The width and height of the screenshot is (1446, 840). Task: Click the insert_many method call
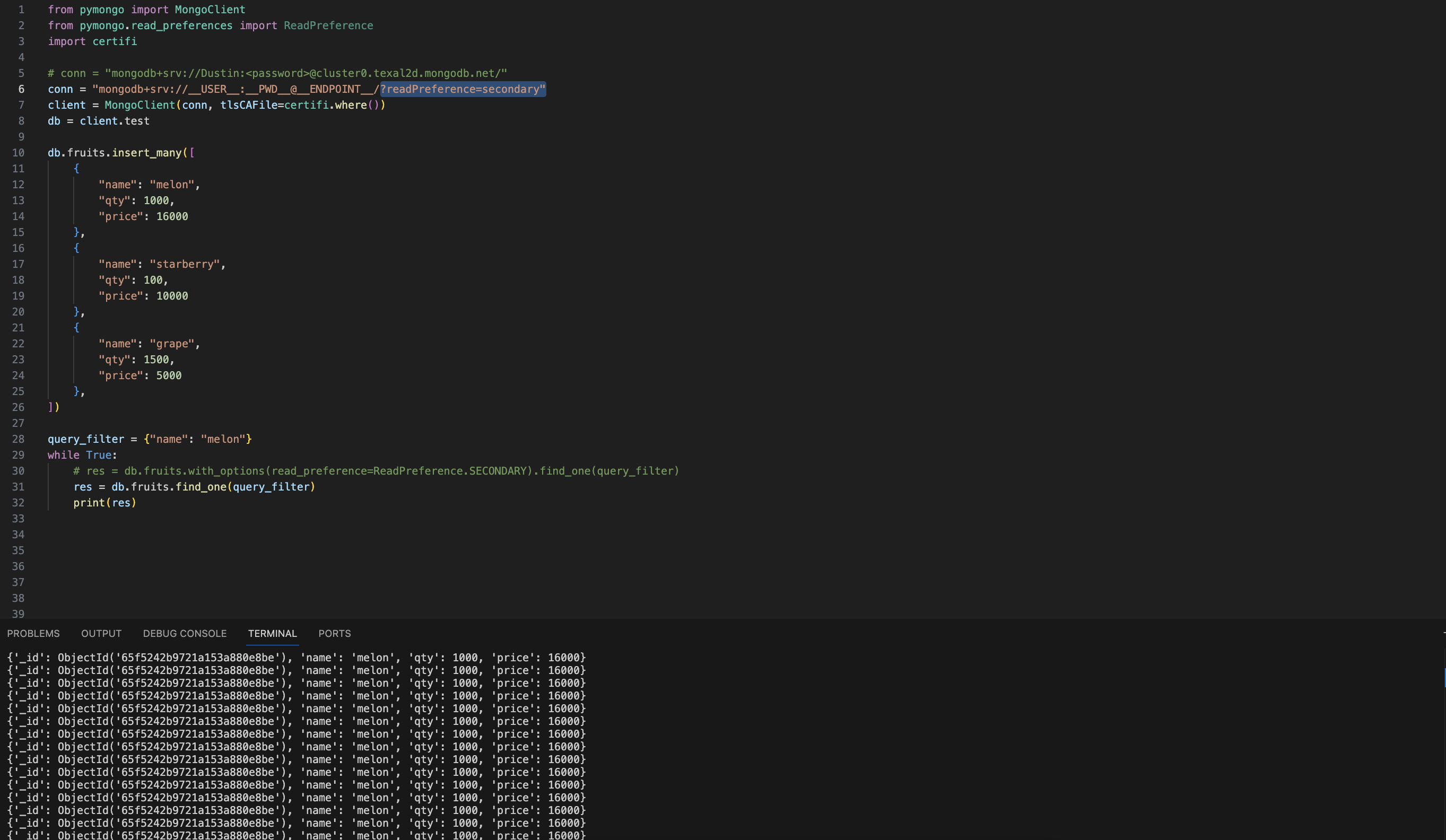(x=146, y=153)
